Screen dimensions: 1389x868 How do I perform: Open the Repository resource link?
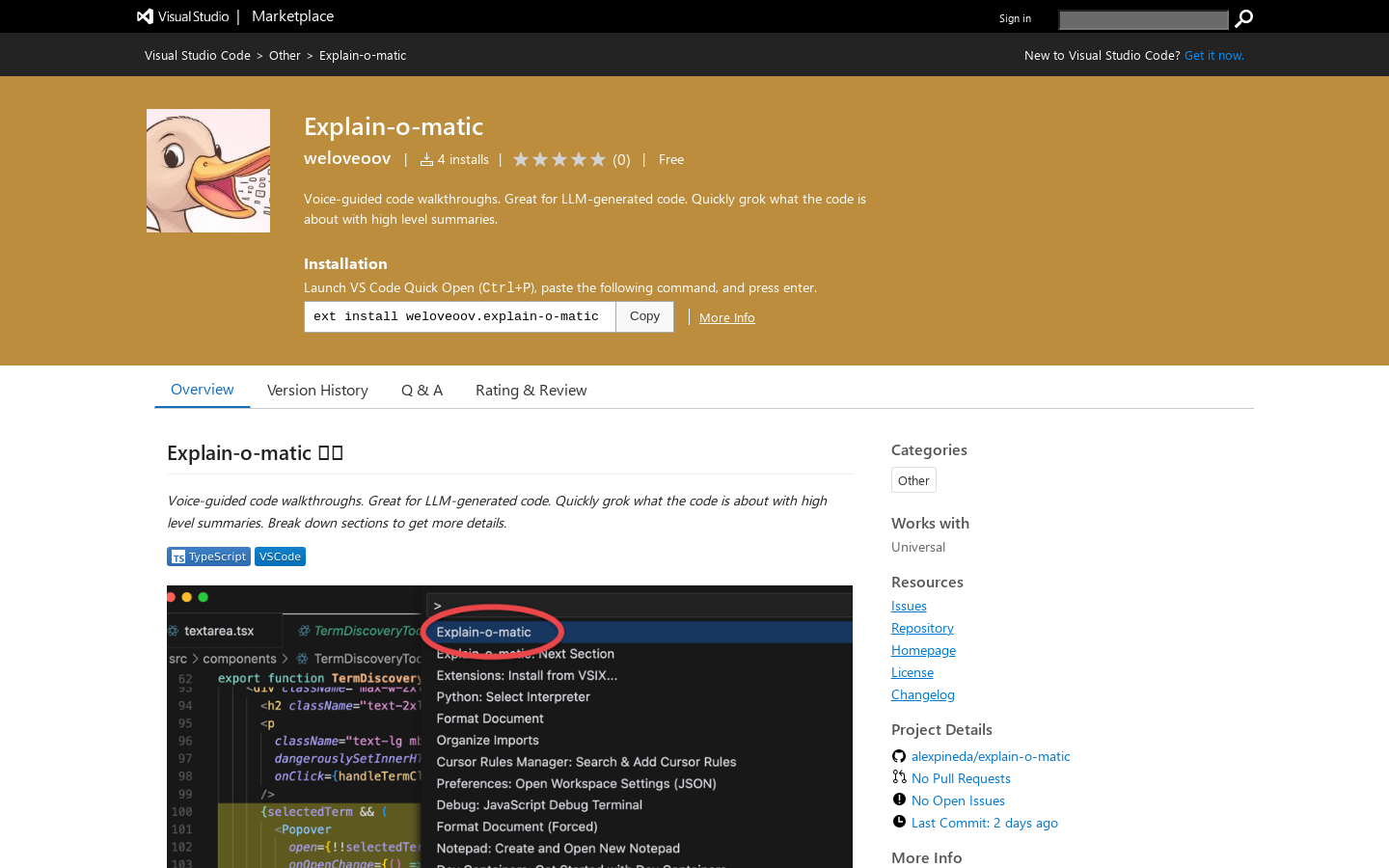922,628
